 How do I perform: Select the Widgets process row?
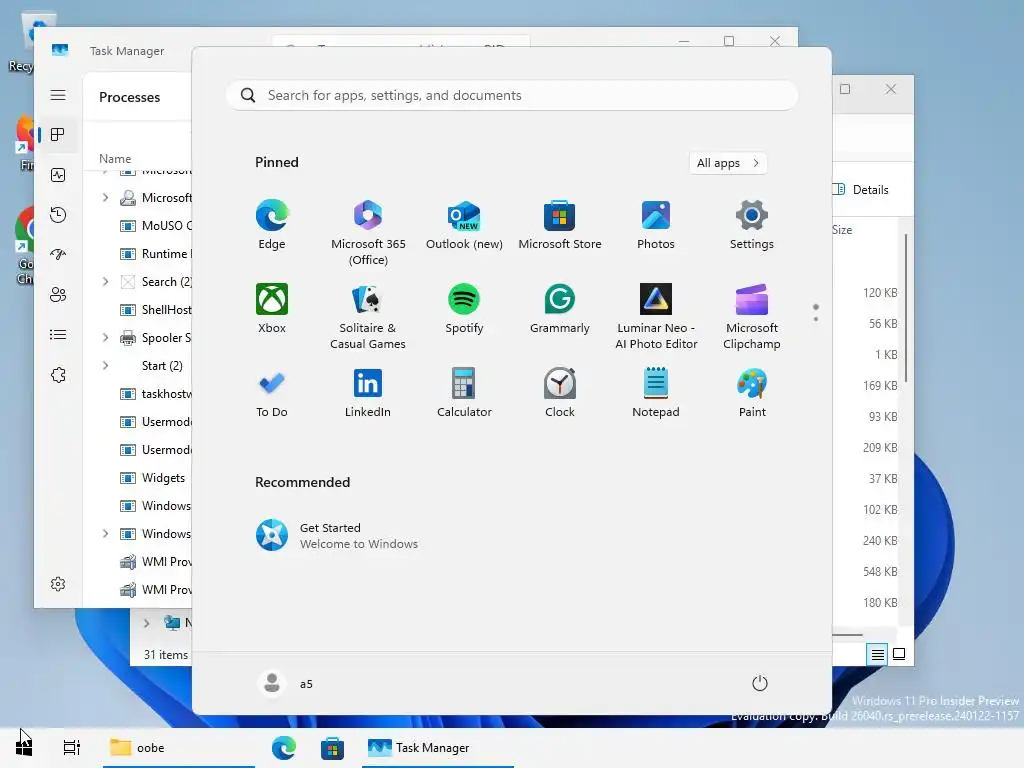139,478
